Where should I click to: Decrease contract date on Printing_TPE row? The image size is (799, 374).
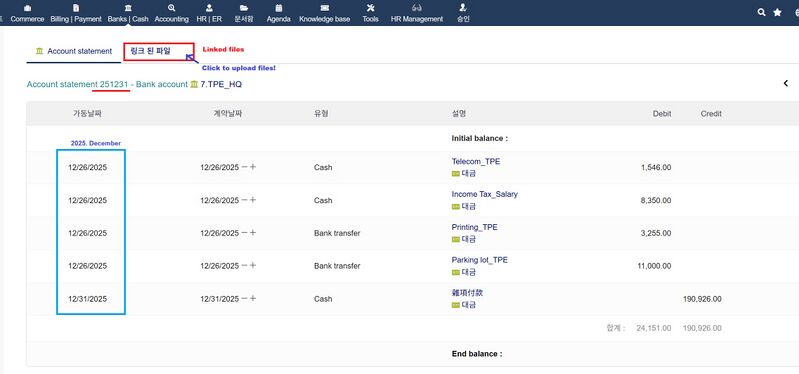click(x=244, y=233)
